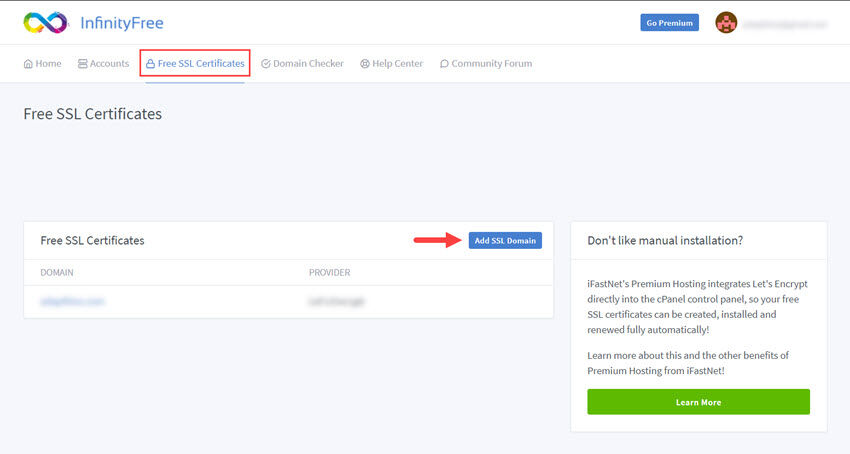The width and height of the screenshot is (850, 454).
Task: Click the Add SSL Domain button
Action: (505, 240)
